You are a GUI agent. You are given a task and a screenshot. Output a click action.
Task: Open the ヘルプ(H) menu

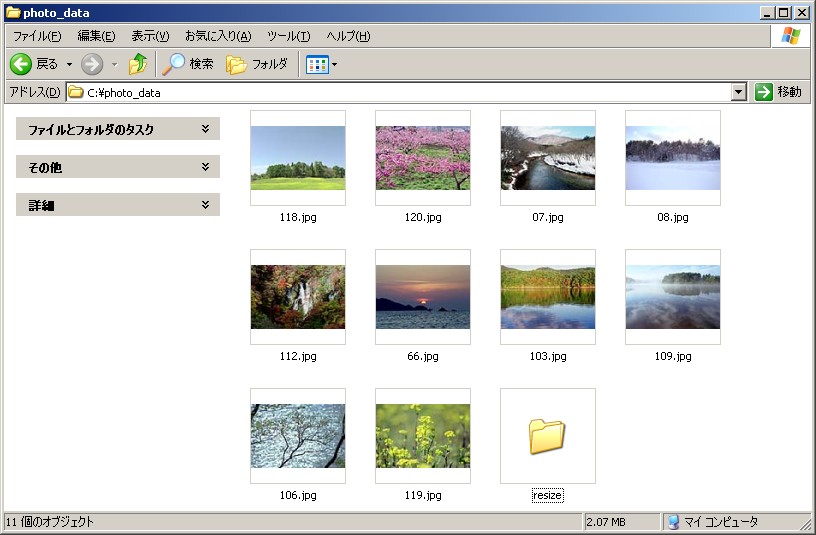point(348,36)
